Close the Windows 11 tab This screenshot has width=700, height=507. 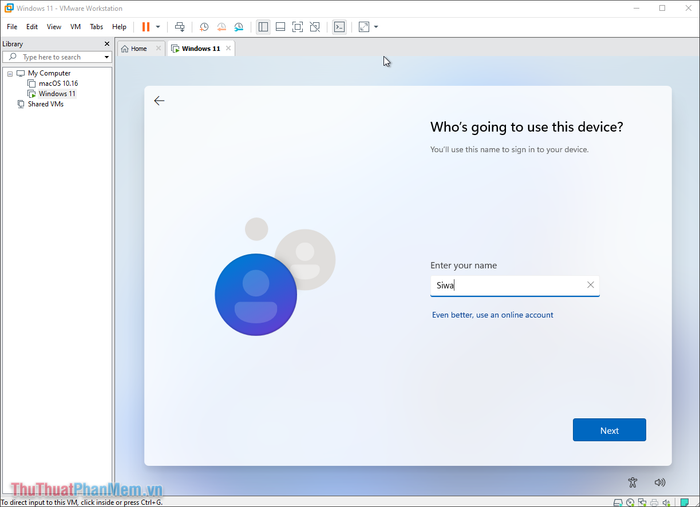[229, 48]
